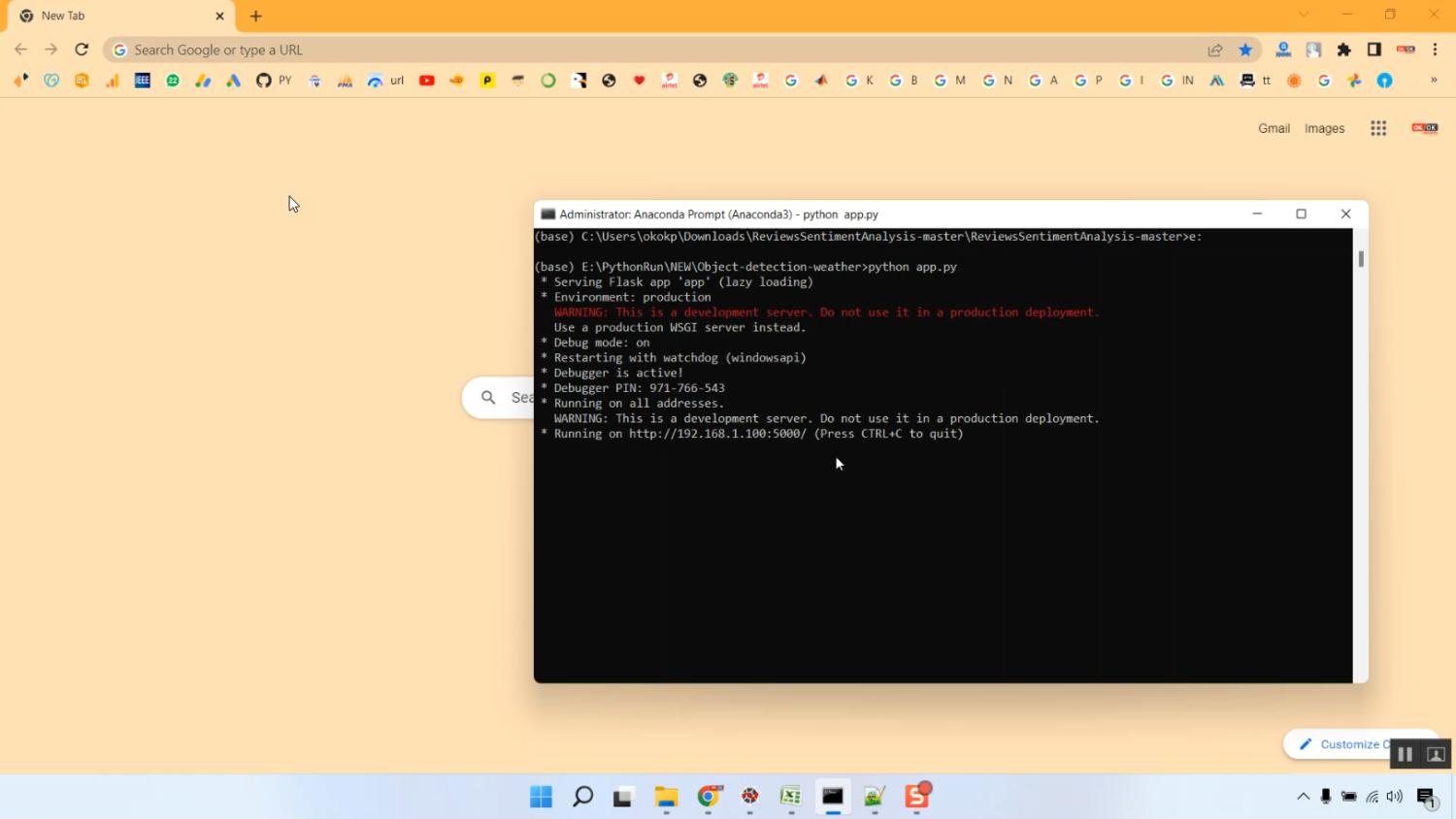Open the Gmail link
The width and height of the screenshot is (1456, 819).
click(1274, 128)
